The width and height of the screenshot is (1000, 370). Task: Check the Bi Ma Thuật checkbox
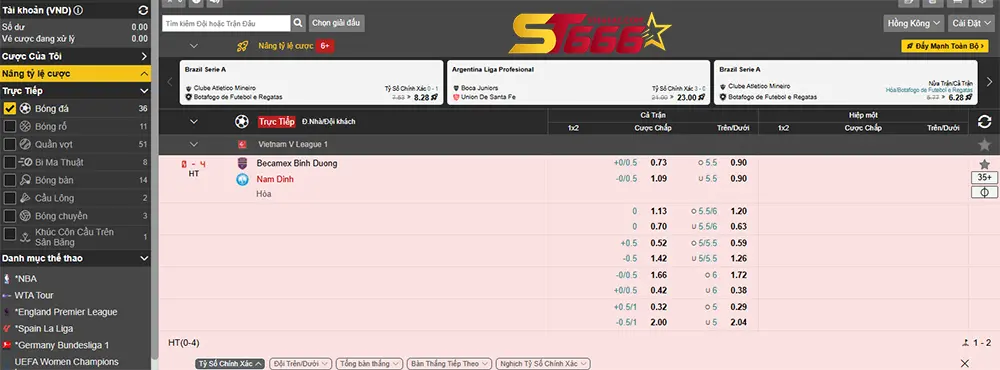tap(10, 162)
